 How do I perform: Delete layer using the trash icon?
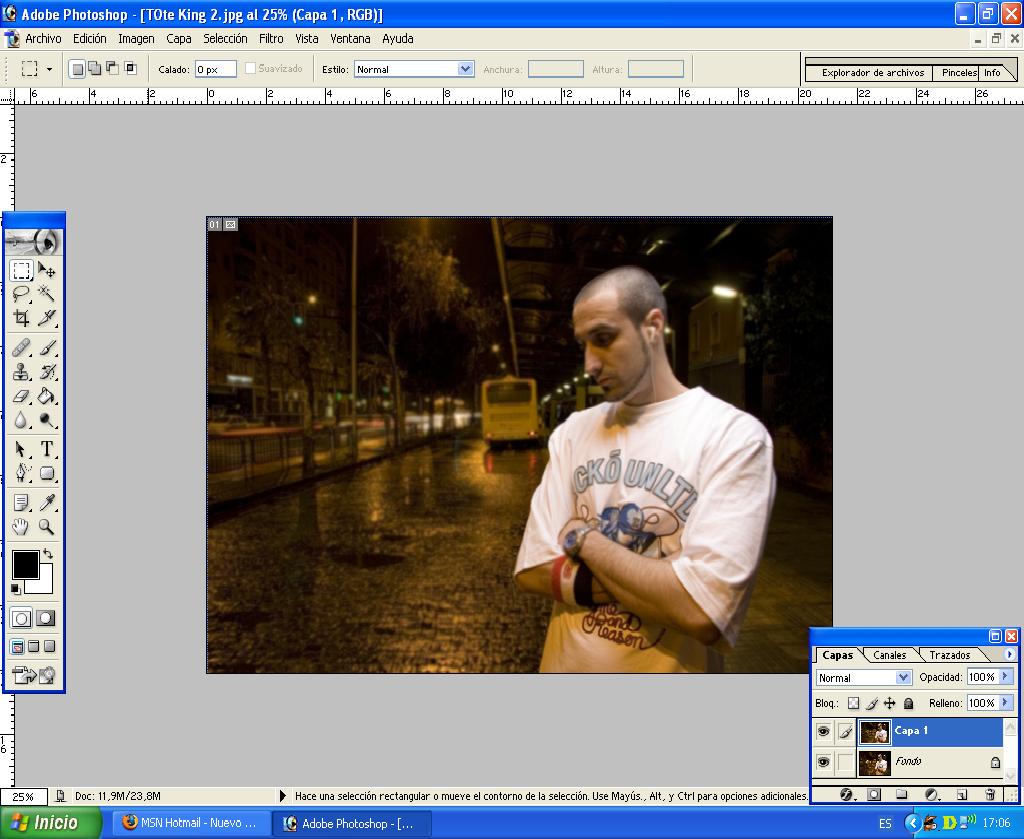click(990, 795)
